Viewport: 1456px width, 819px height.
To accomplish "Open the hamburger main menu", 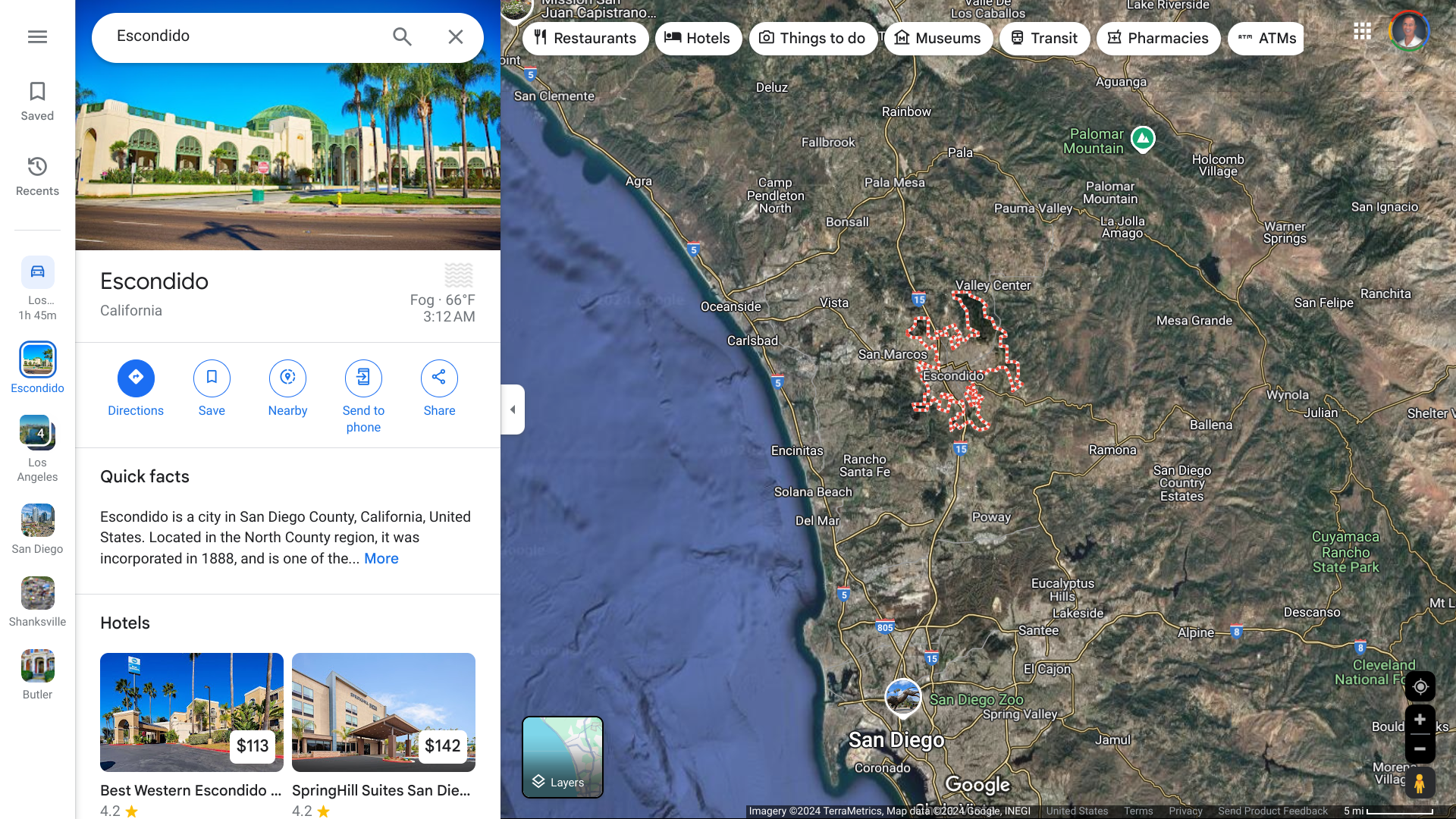I will click(37, 36).
